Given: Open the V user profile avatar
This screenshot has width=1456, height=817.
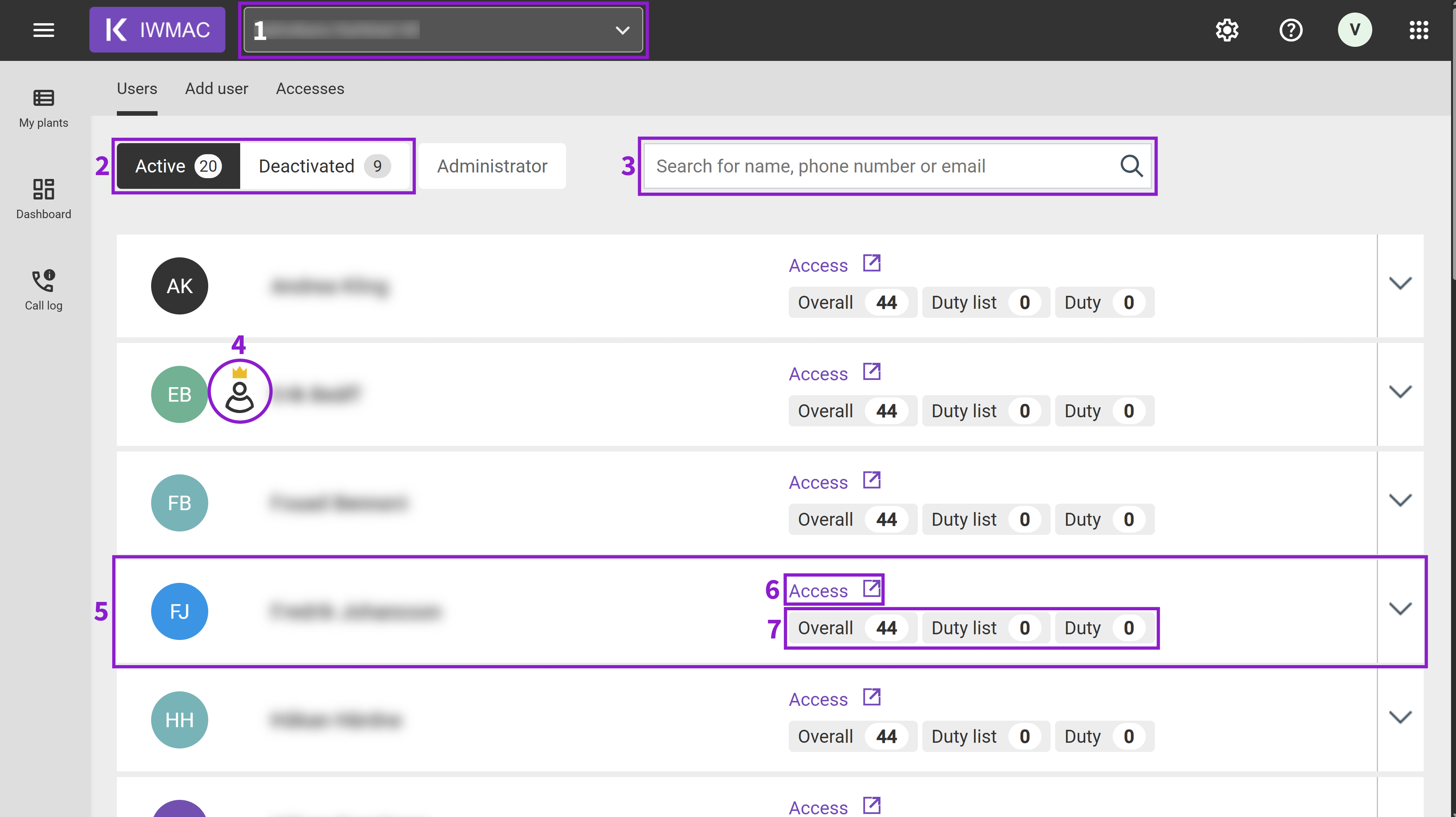Looking at the screenshot, I should [x=1354, y=30].
